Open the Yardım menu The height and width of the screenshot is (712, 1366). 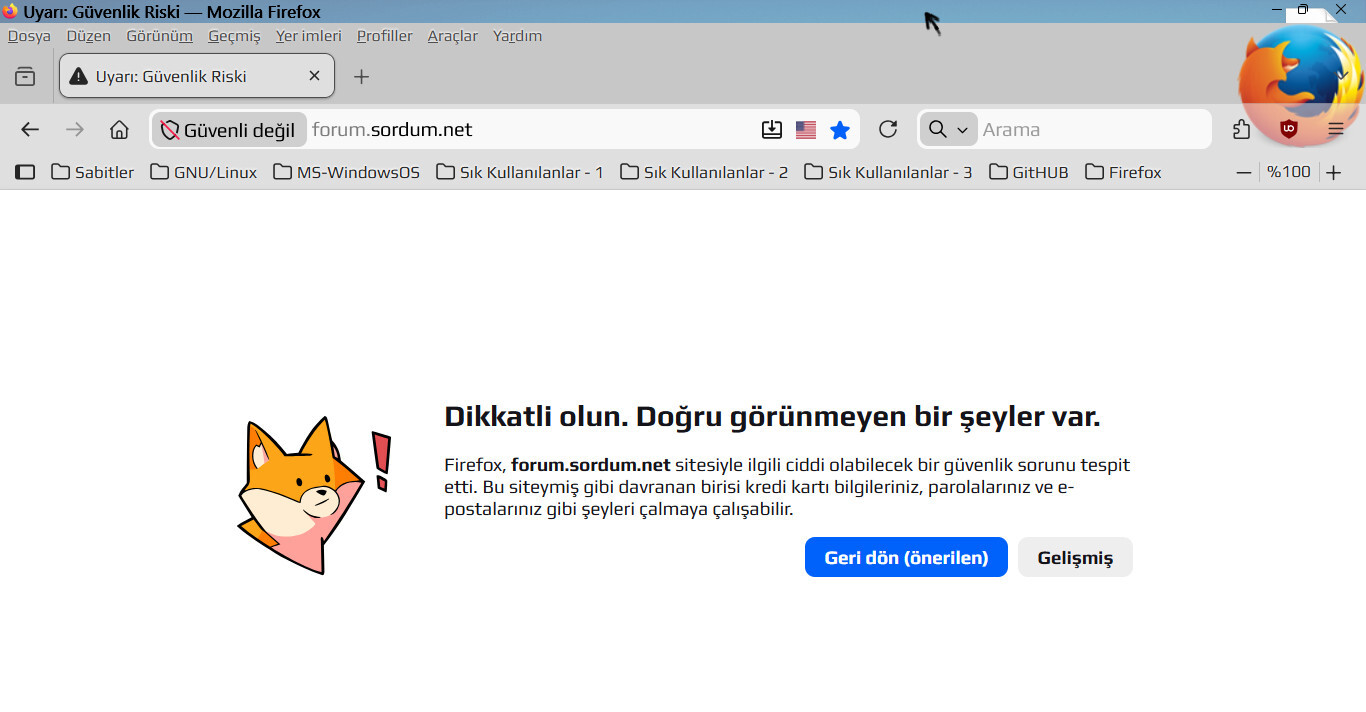517,36
